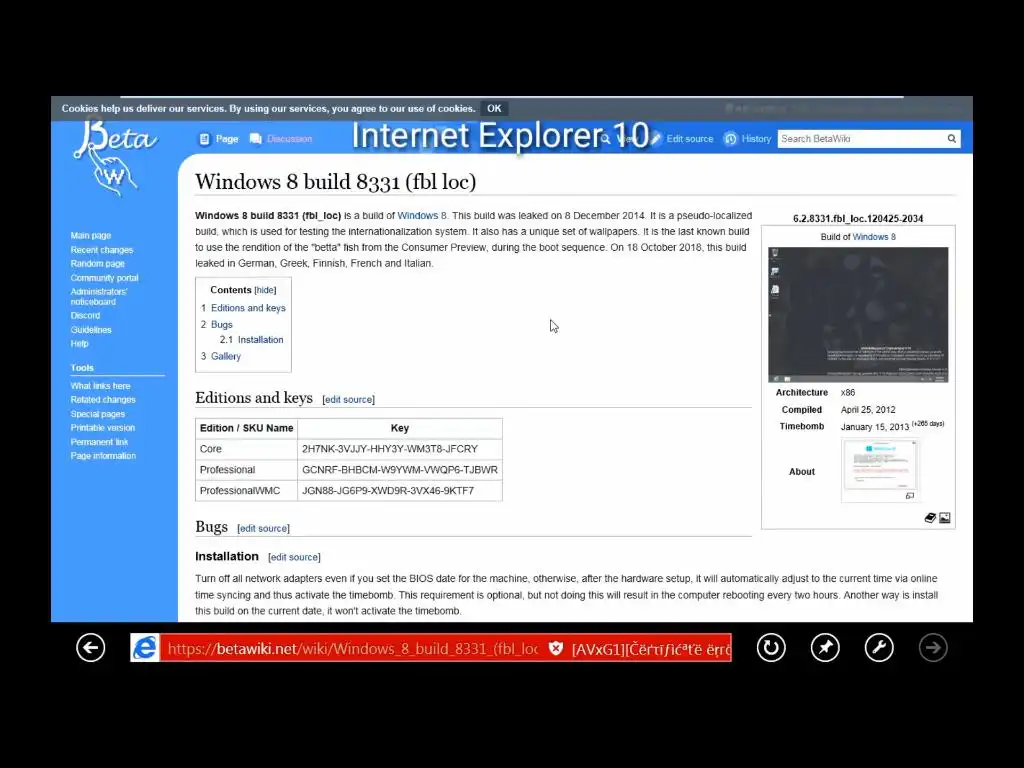Switch to the Discussion tab
1024x768 pixels.
289,139
